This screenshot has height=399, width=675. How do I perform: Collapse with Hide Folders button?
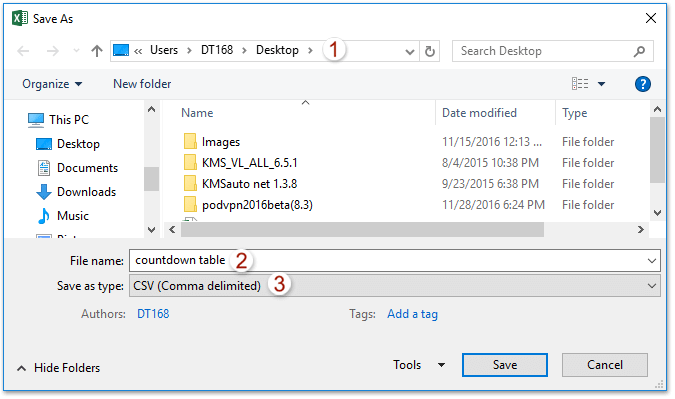tap(58, 368)
